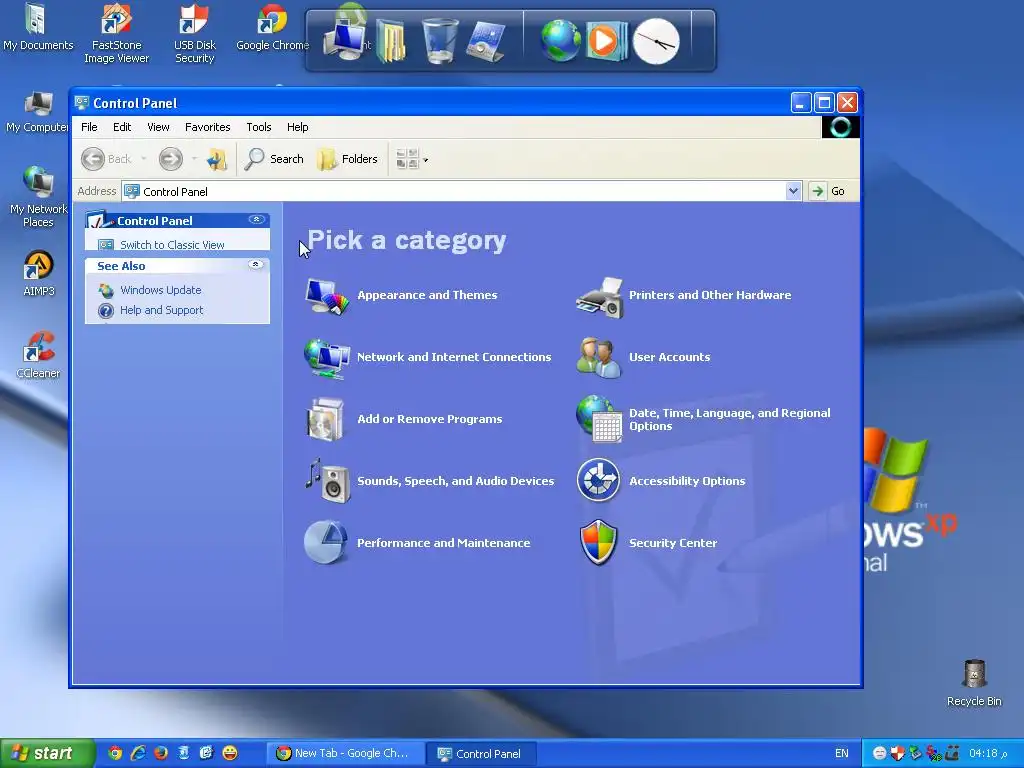This screenshot has height=768, width=1024.
Task: Click the system tray clock showing 04:18
Action: (987, 754)
